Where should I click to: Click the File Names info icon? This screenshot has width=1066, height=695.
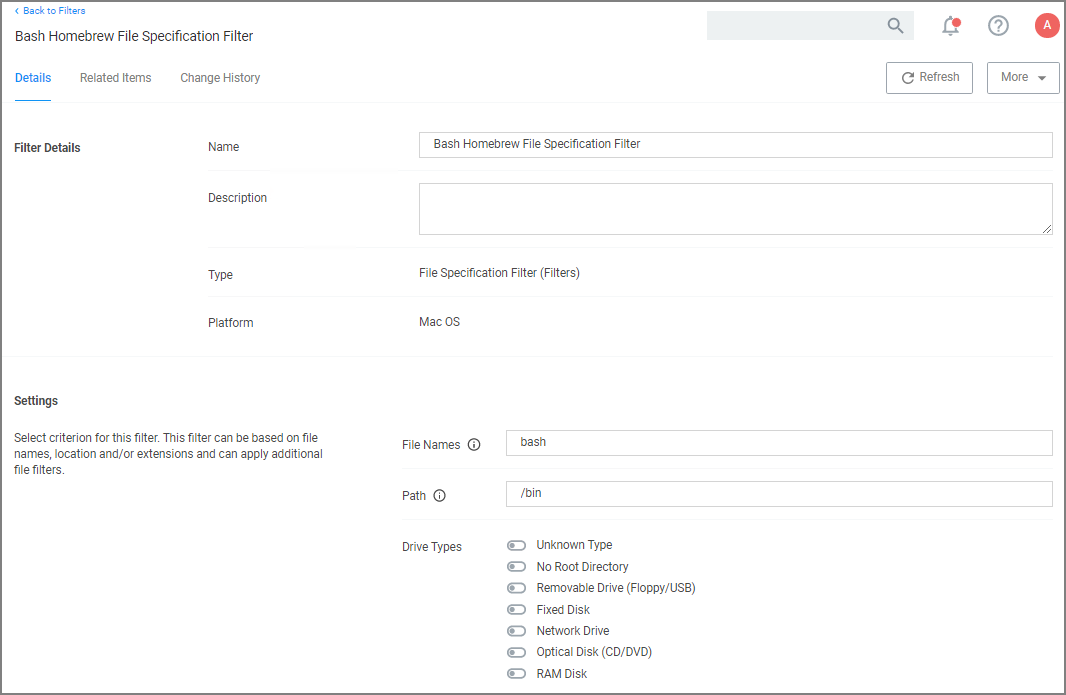coord(474,445)
